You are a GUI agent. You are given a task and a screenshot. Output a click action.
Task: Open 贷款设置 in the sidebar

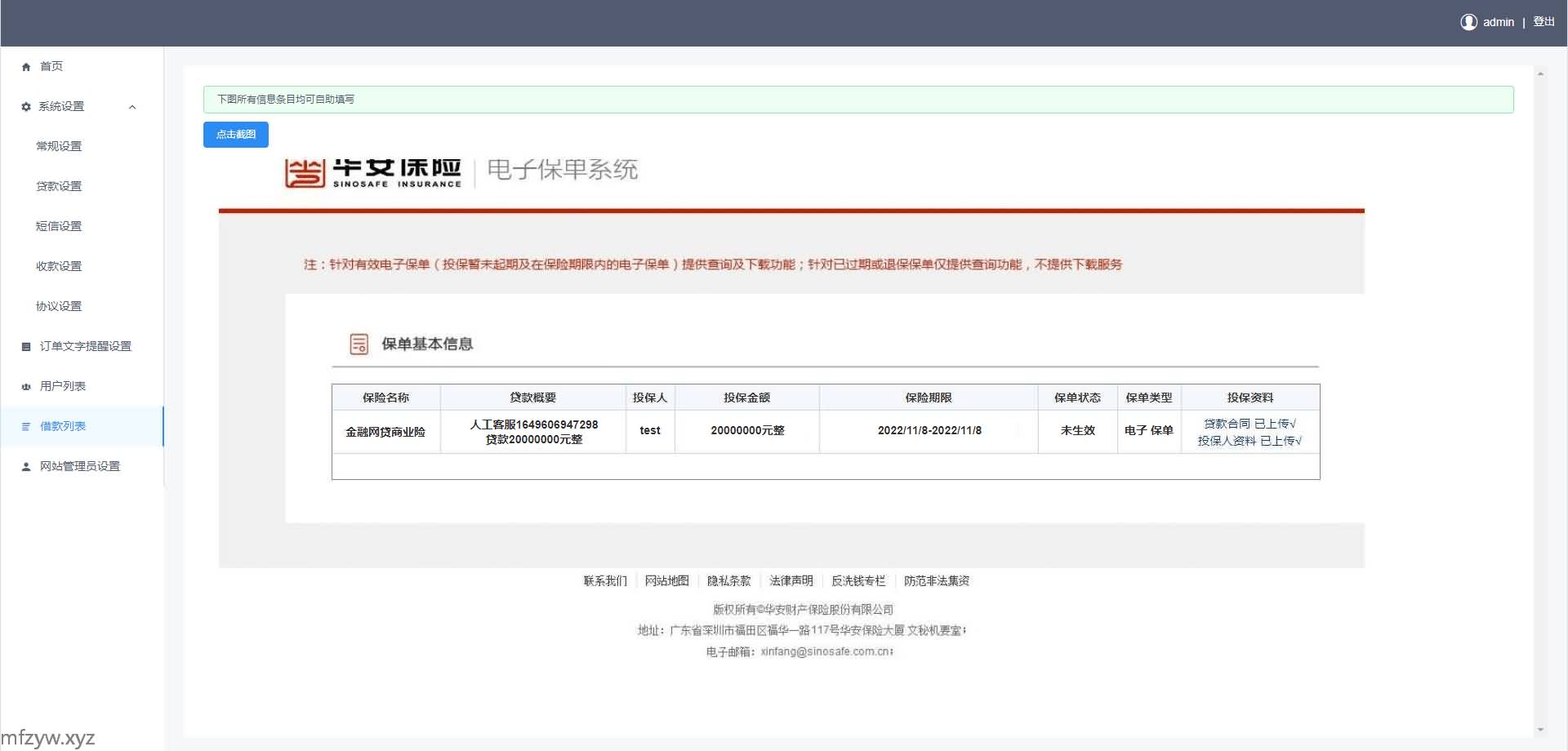(59, 186)
